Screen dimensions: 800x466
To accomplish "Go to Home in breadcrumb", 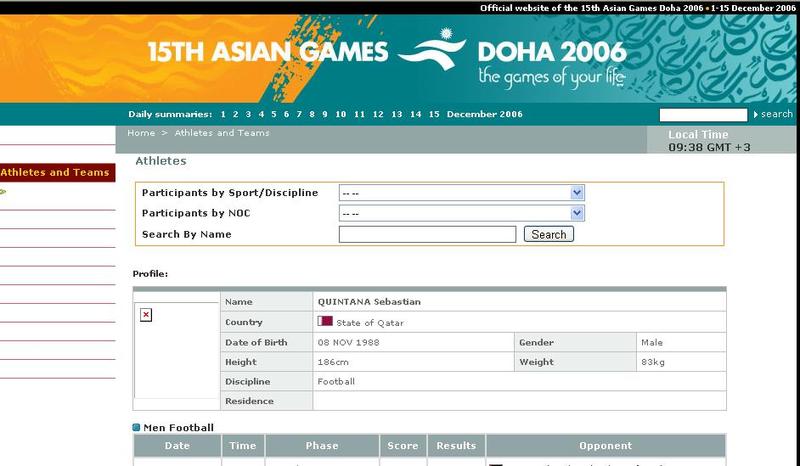I will pyautogui.click(x=141, y=133).
